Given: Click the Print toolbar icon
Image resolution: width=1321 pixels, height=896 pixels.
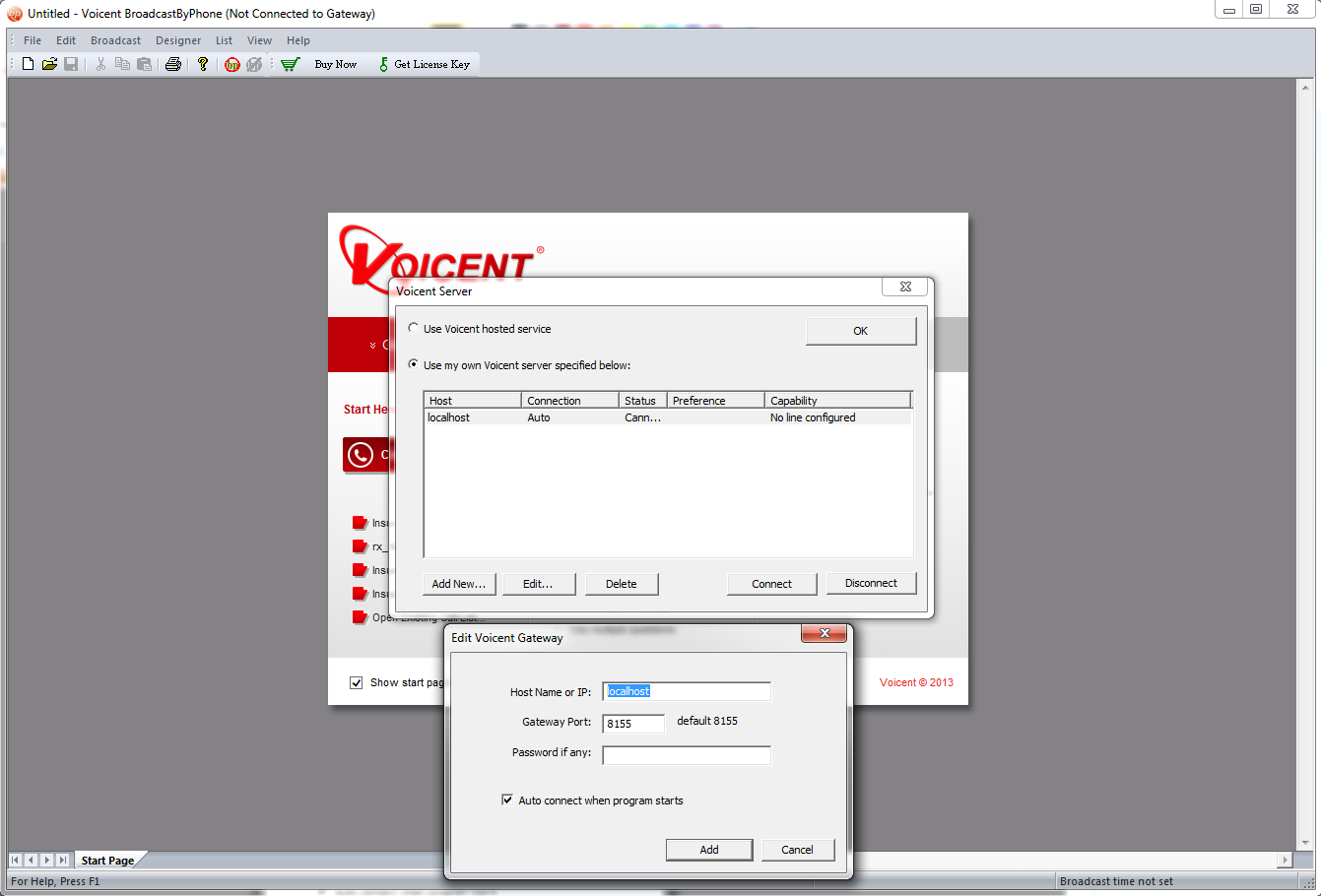Looking at the screenshot, I should (173, 64).
